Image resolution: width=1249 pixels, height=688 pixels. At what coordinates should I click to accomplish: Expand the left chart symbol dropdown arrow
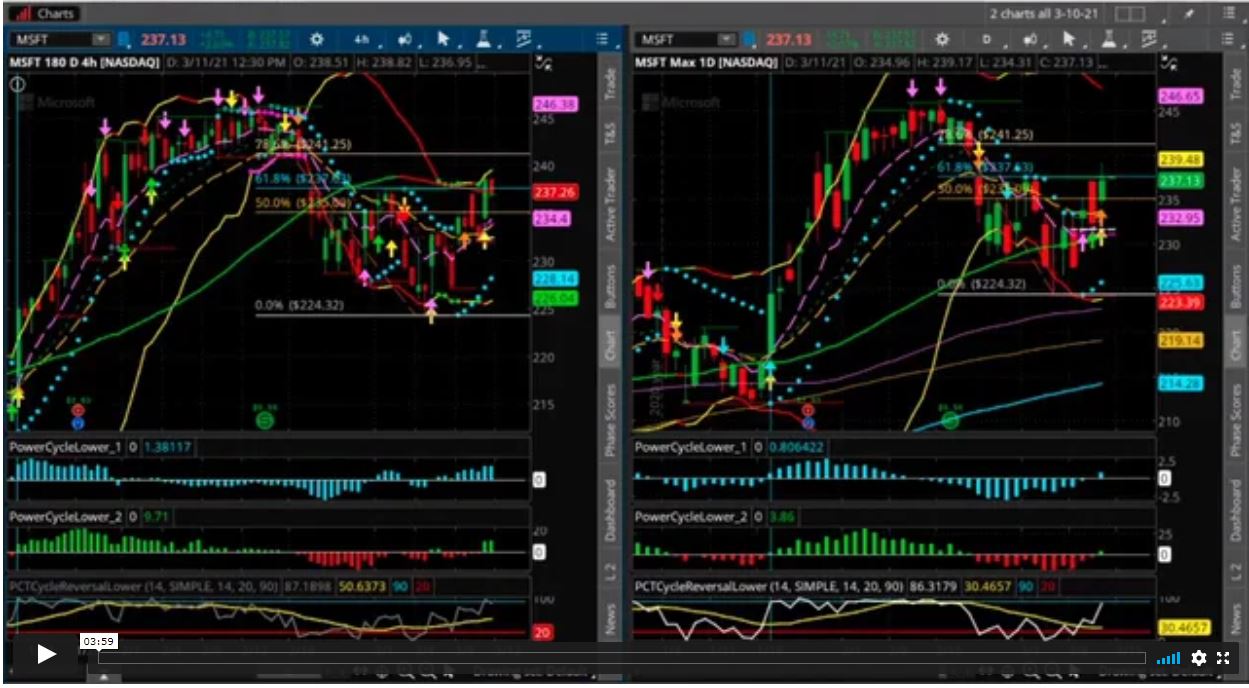[x=101, y=39]
